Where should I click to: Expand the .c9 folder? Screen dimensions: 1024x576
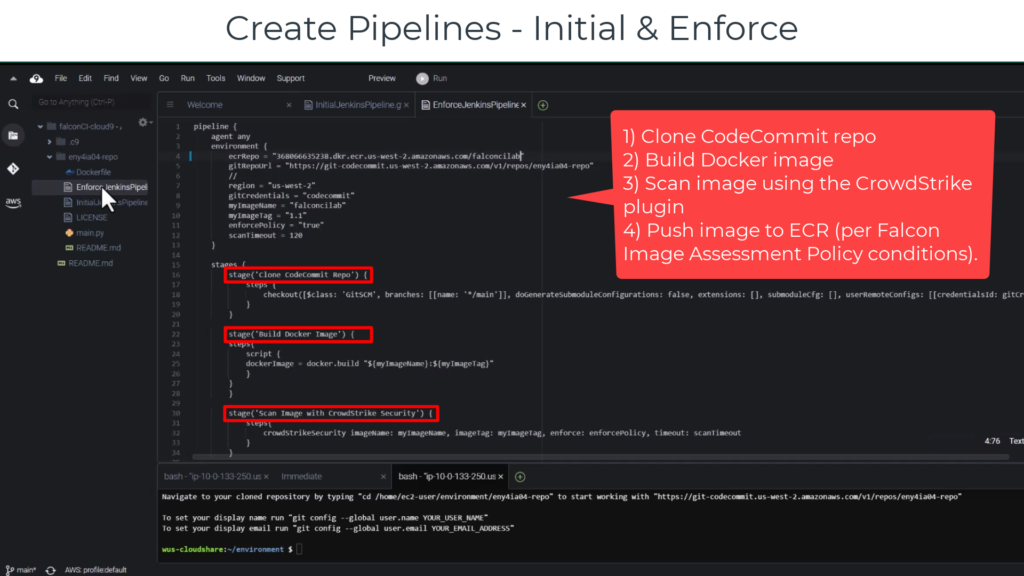(50, 142)
